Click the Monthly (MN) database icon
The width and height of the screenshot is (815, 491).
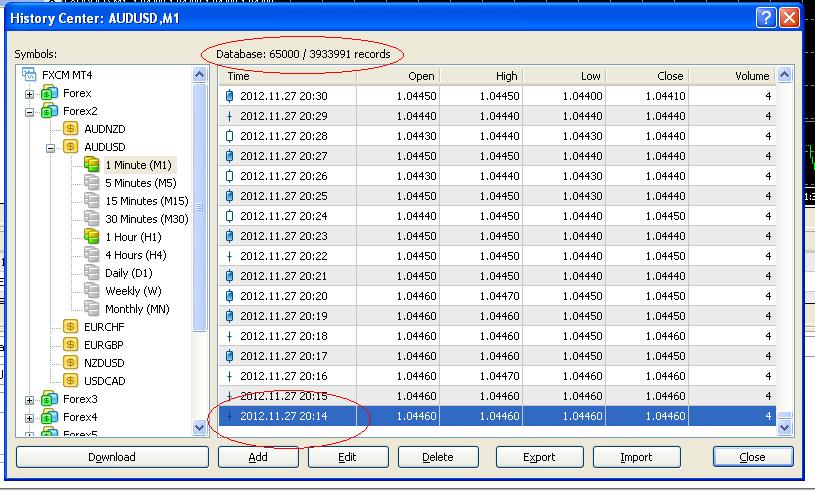click(92, 309)
